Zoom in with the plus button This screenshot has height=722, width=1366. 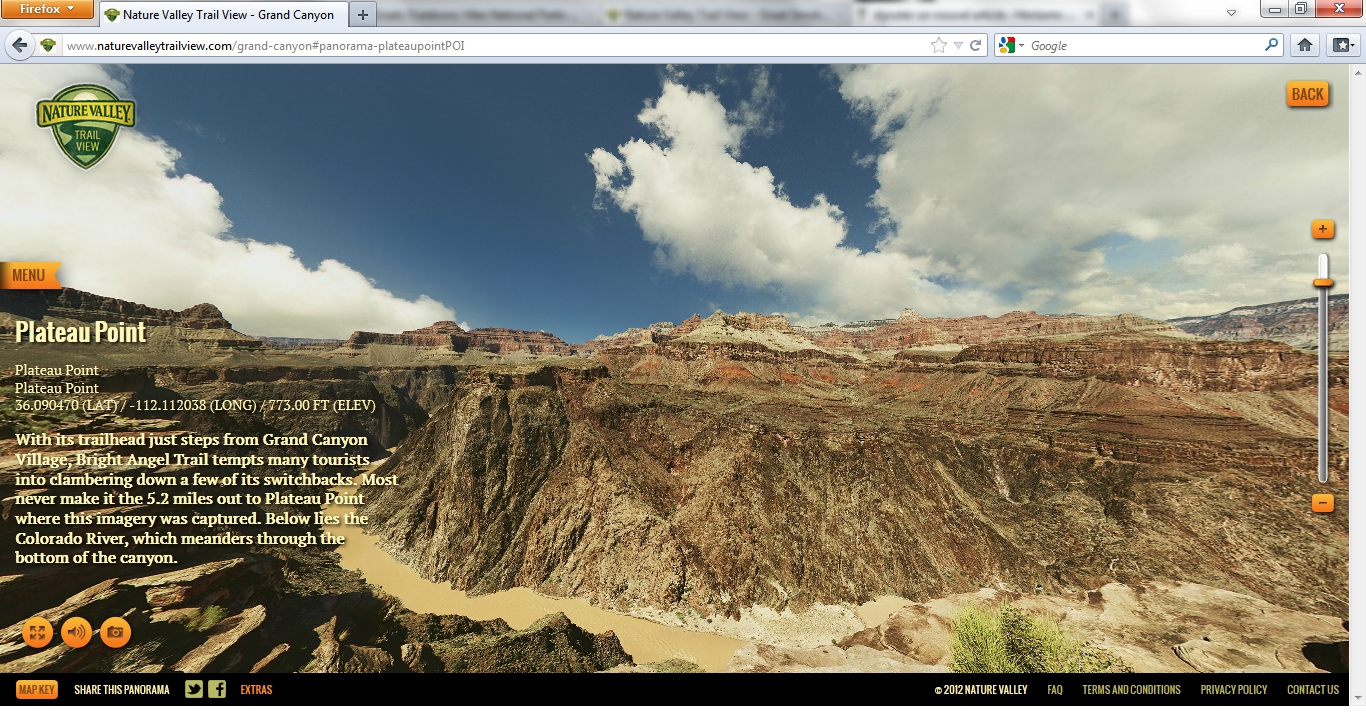click(1322, 230)
